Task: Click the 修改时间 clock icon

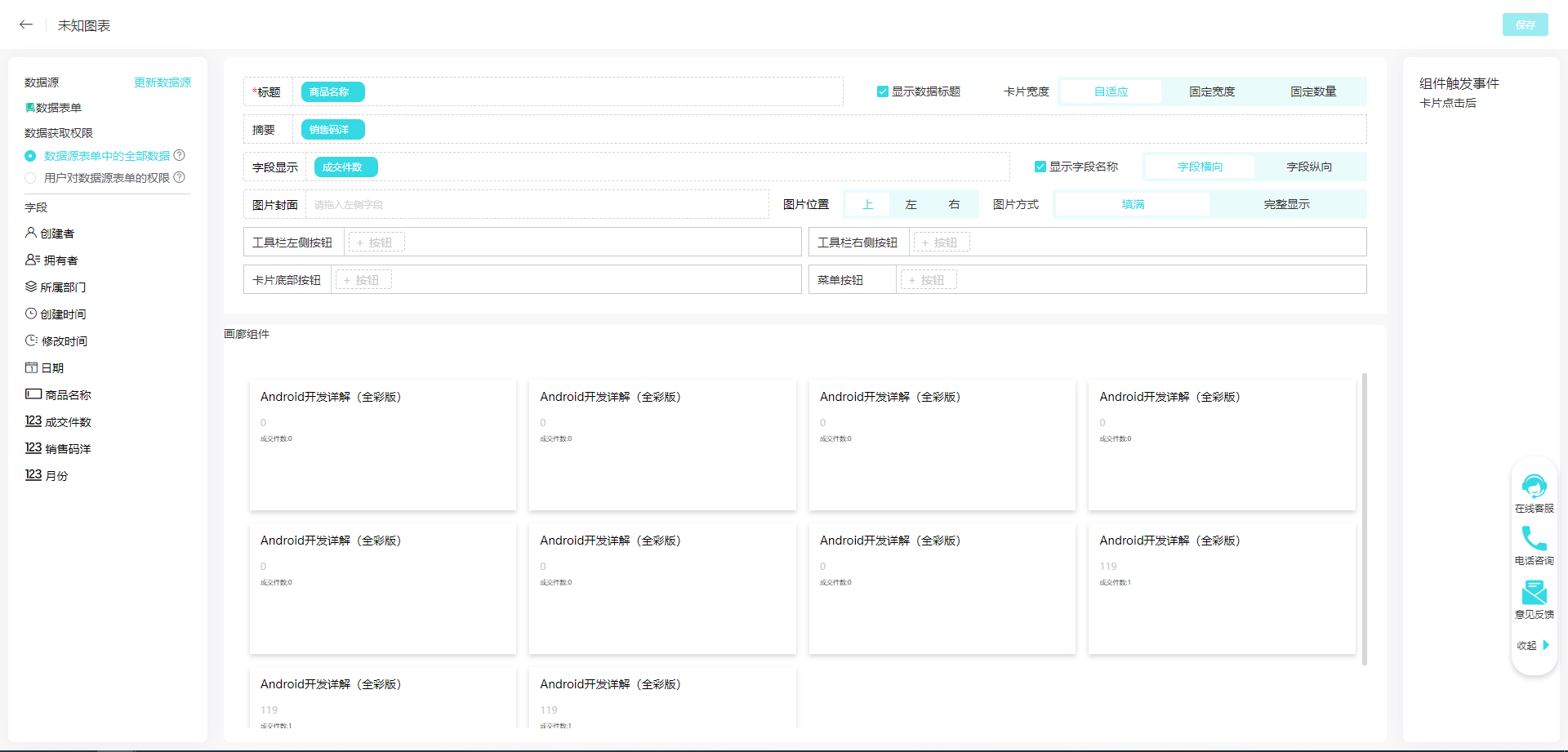Action: point(32,340)
